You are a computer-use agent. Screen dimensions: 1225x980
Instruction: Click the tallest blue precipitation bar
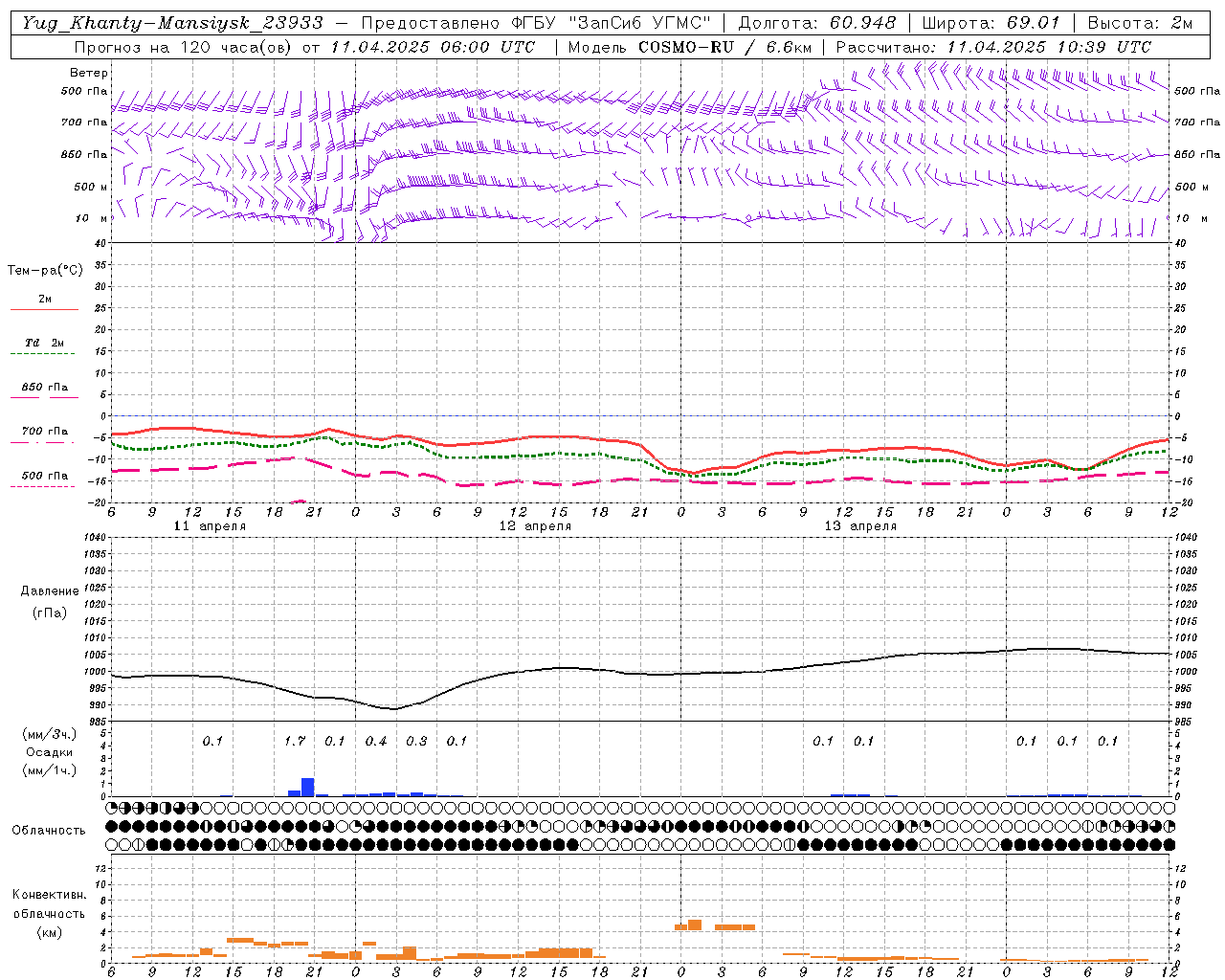click(x=308, y=787)
